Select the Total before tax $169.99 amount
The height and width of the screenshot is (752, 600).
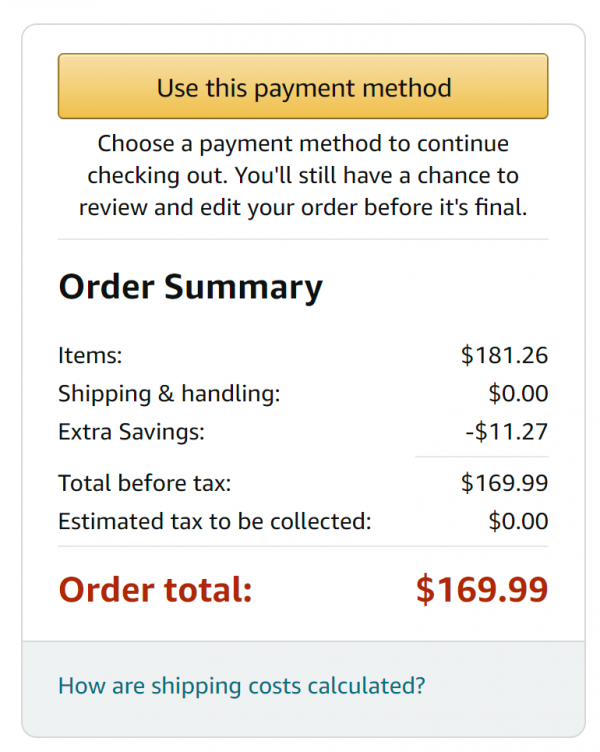504,483
